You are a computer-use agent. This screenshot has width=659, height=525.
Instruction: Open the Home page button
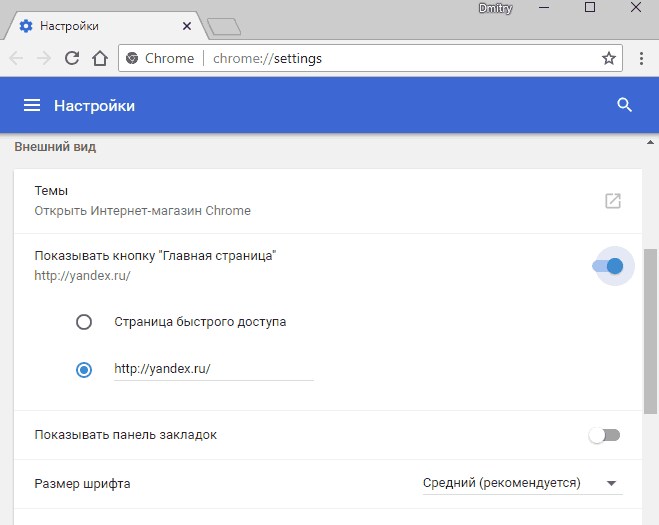100,58
